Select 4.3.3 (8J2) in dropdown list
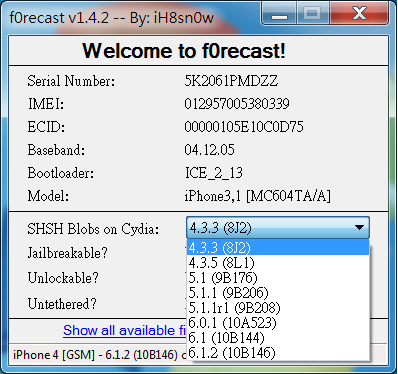Image resolution: width=398 pixels, height=374 pixels. [x=278, y=248]
